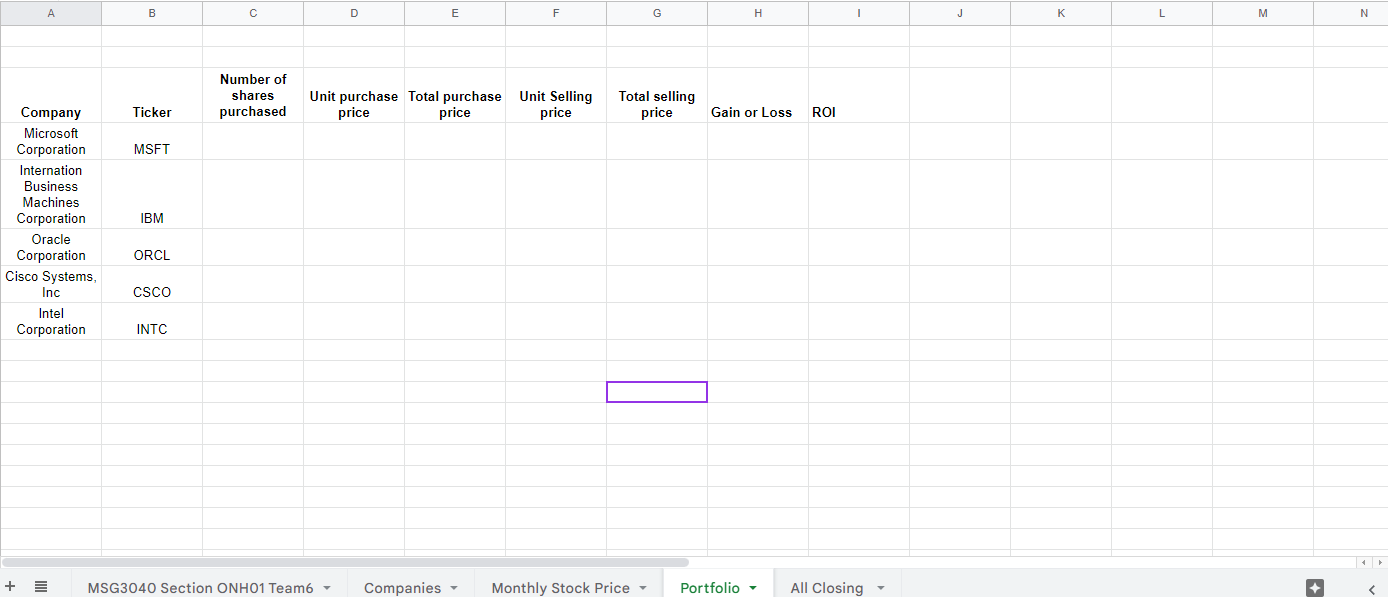Select column G header
Screen dimensions: 1388x597
(657, 13)
